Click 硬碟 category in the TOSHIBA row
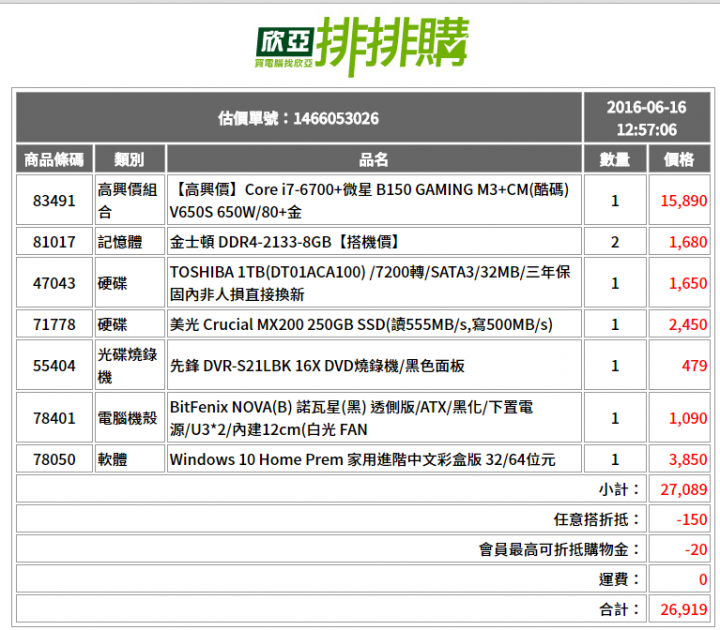This screenshot has height=630, width=720. [112, 283]
